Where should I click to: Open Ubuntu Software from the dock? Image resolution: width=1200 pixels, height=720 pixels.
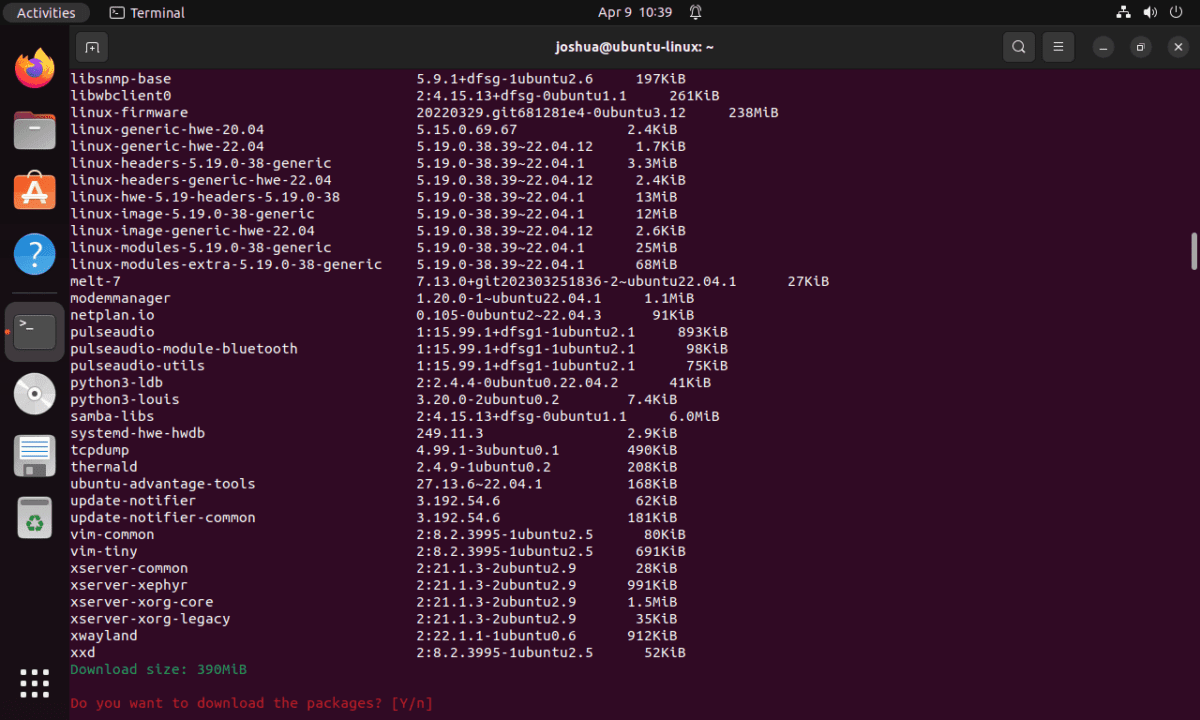pyautogui.click(x=35, y=192)
